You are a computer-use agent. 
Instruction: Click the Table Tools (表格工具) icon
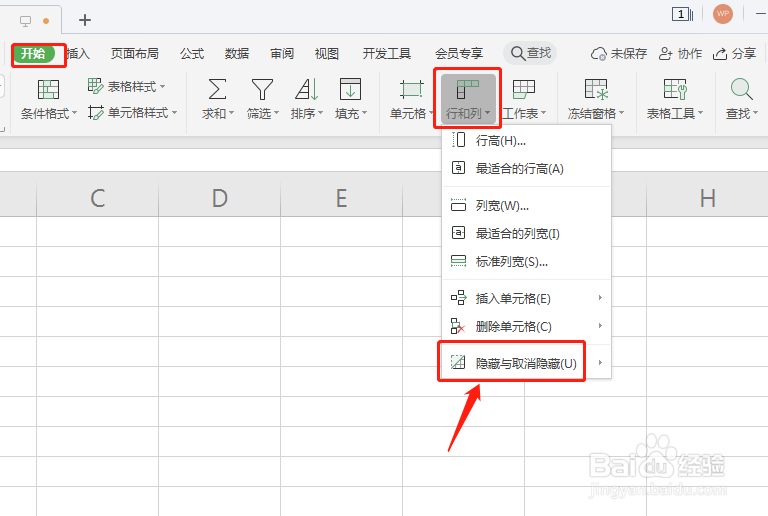pyautogui.click(x=675, y=90)
